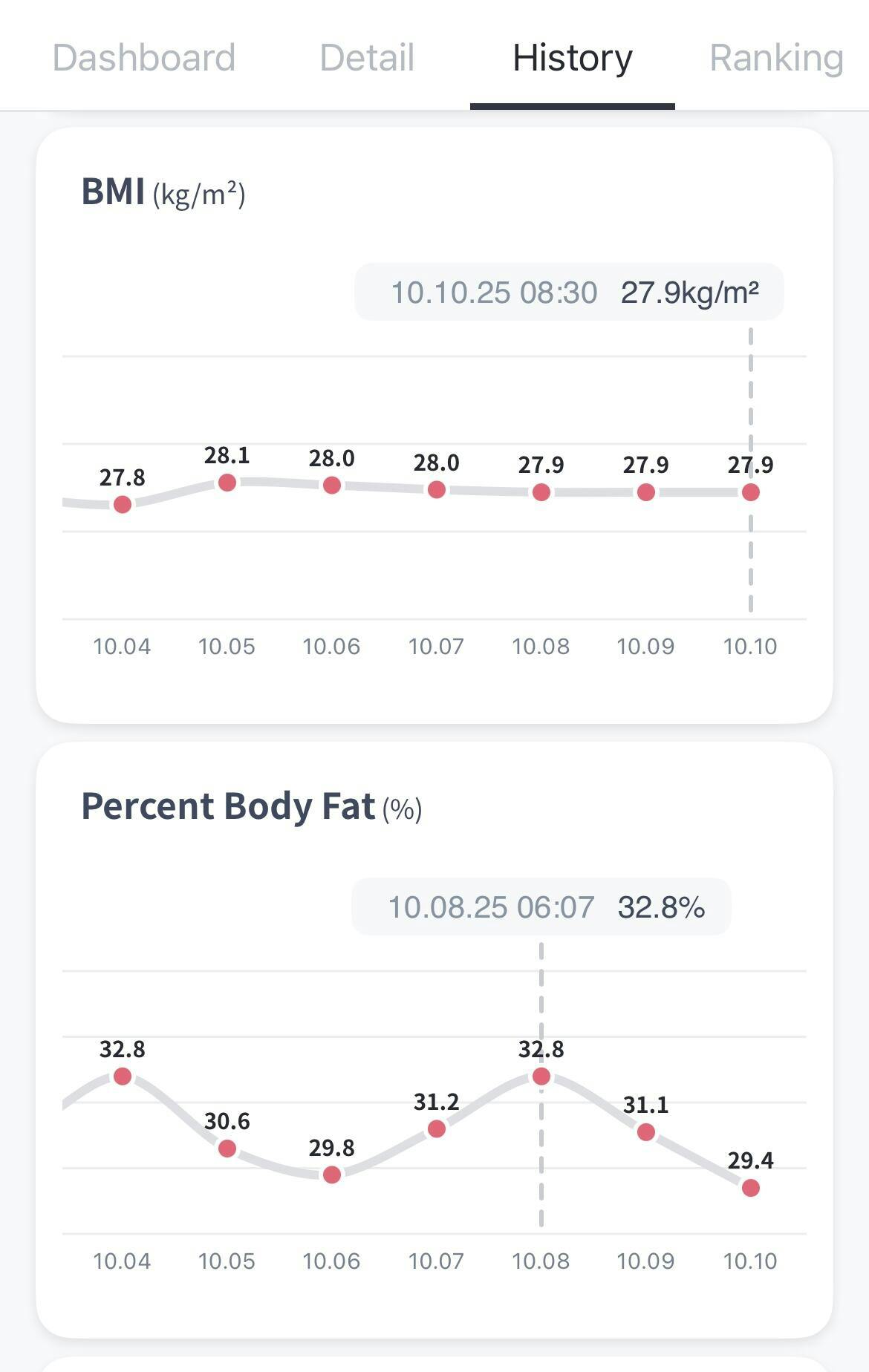Image resolution: width=869 pixels, height=1372 pixels.
Task: Tap the BMI tooltip showing 27.9kg/m²
Action: coord(569,293)
